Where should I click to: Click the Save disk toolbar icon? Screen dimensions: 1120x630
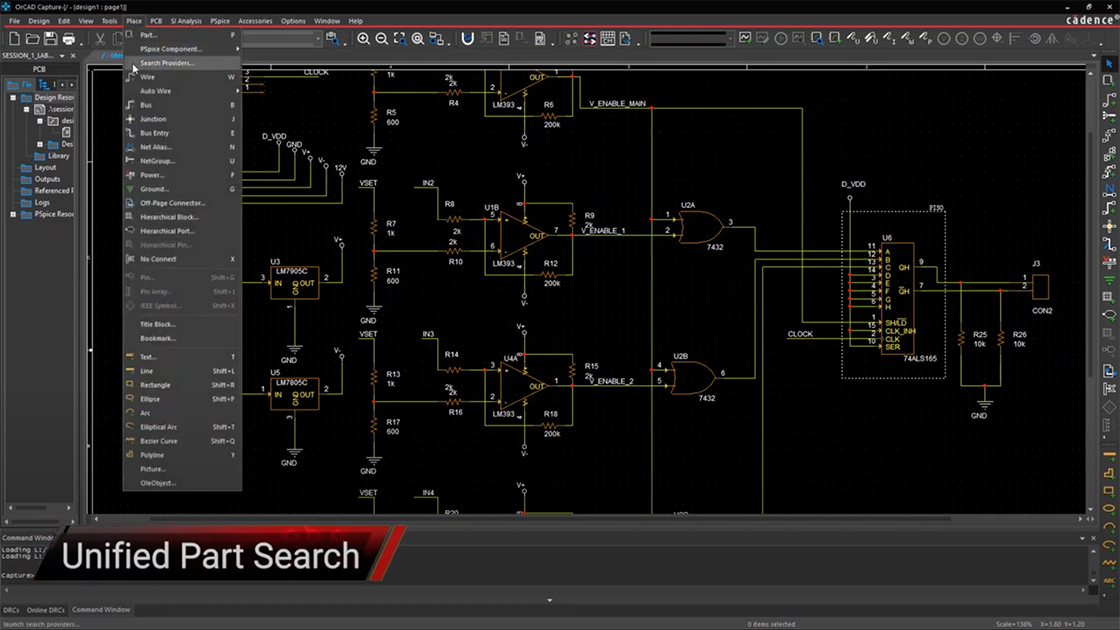50,39
